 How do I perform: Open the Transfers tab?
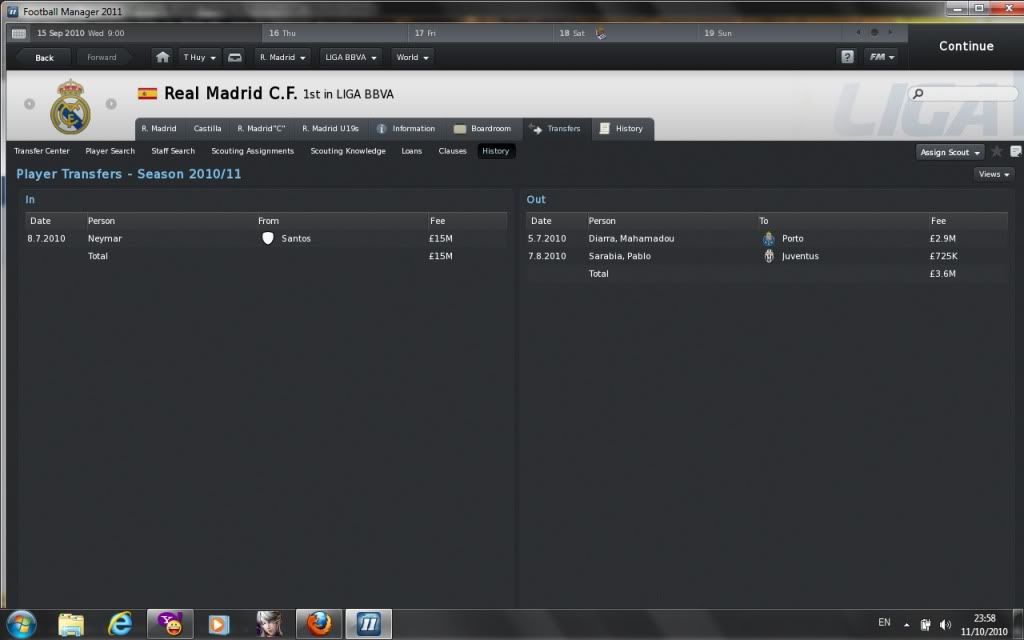click(556, 129)
